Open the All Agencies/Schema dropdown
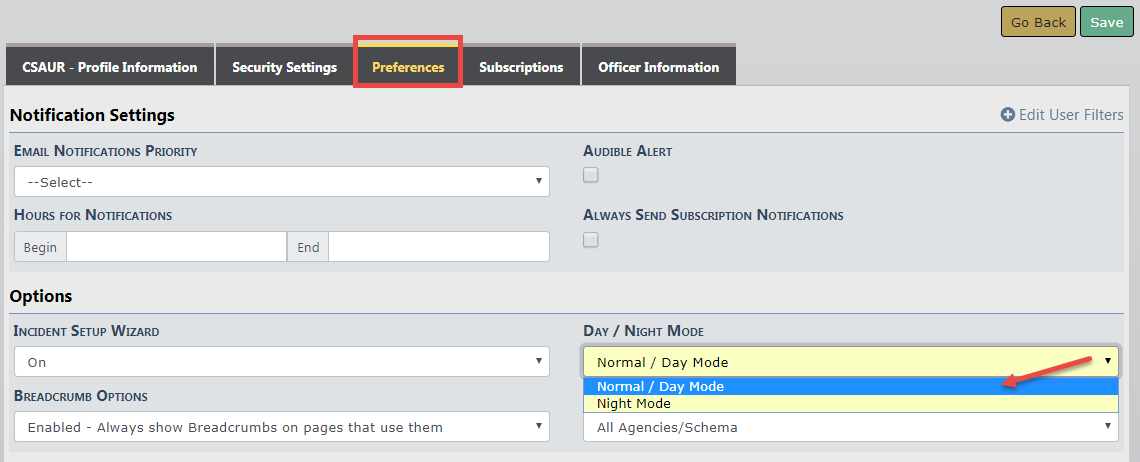The height and width of the screenshot is (462, 1140). [x=850, y=427]
